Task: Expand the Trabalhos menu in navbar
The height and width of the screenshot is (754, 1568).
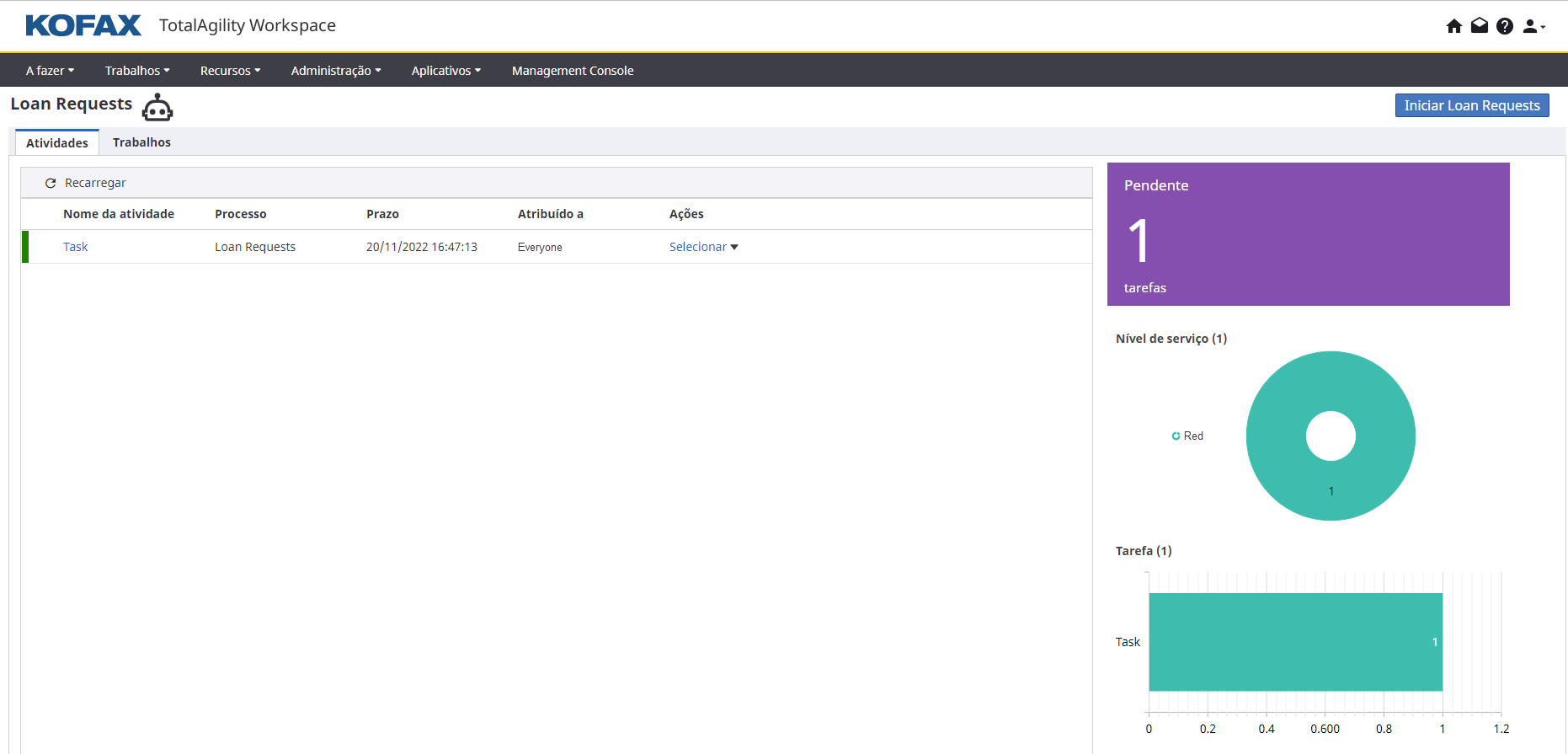Action: [x=137, y=71]
